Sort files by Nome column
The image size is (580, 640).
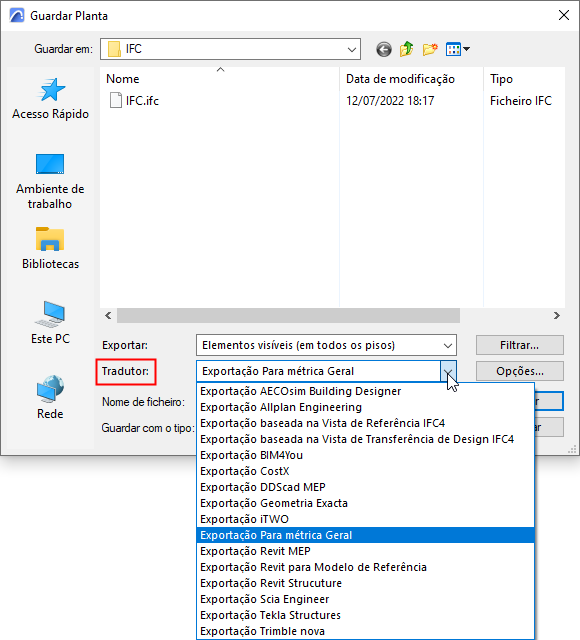click(220, 79)
